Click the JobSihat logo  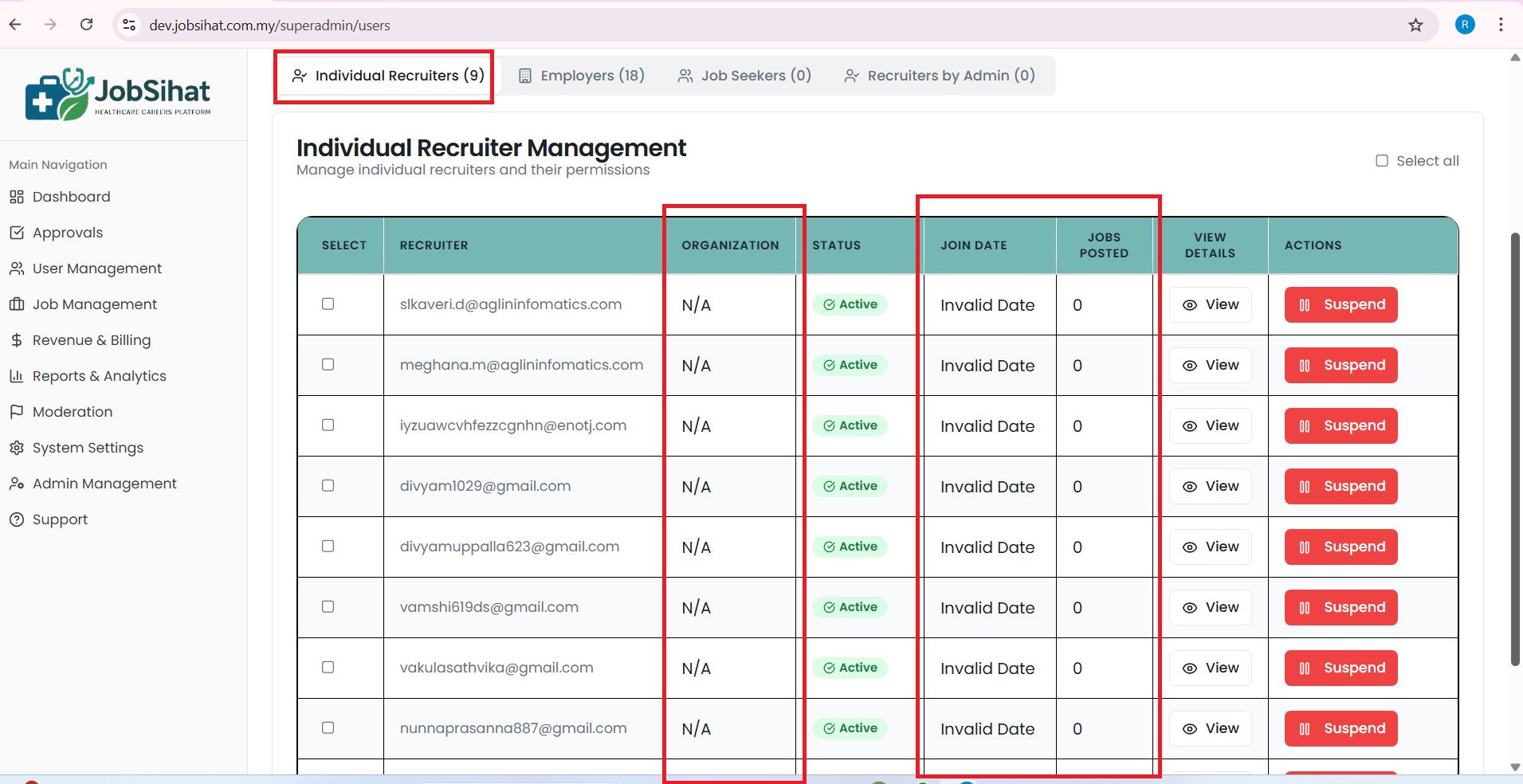[x=118, y=94]
